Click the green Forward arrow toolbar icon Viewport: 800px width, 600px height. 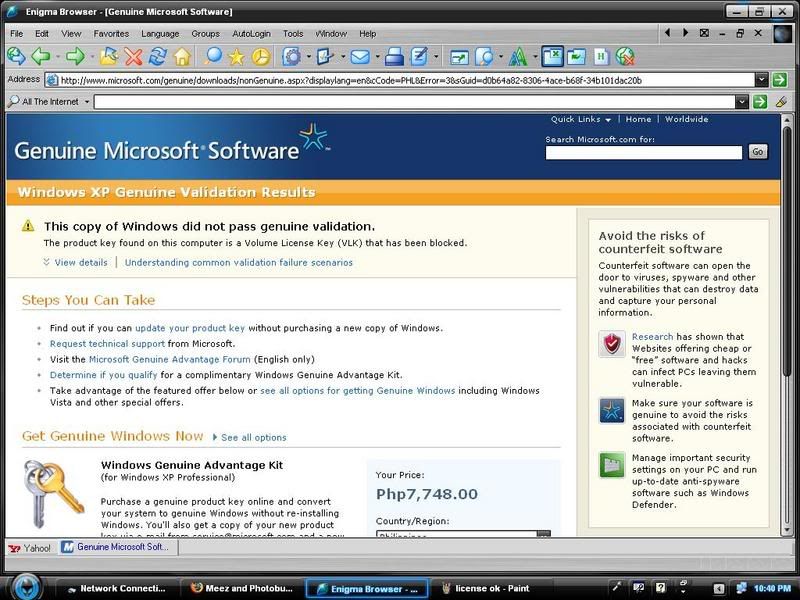click(x=76, y=57)
